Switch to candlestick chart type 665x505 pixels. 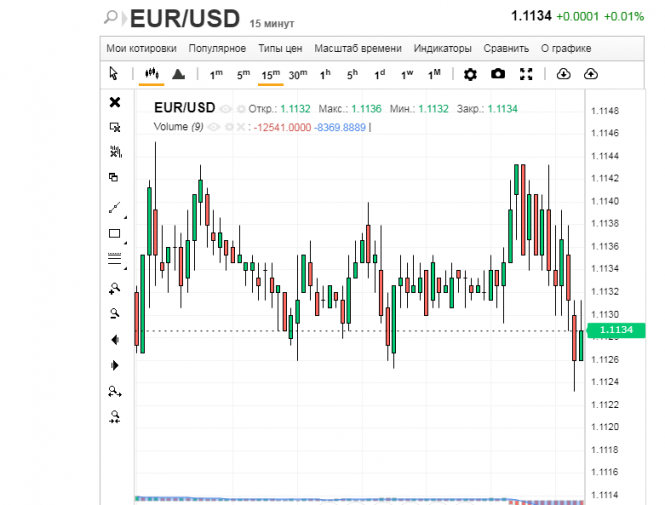point(152,74)
